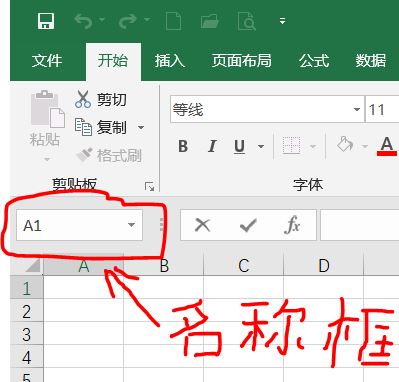399x382 pixels.
Task: Open the Name Box dropdown arrow
Action: (x=131, y=225)
